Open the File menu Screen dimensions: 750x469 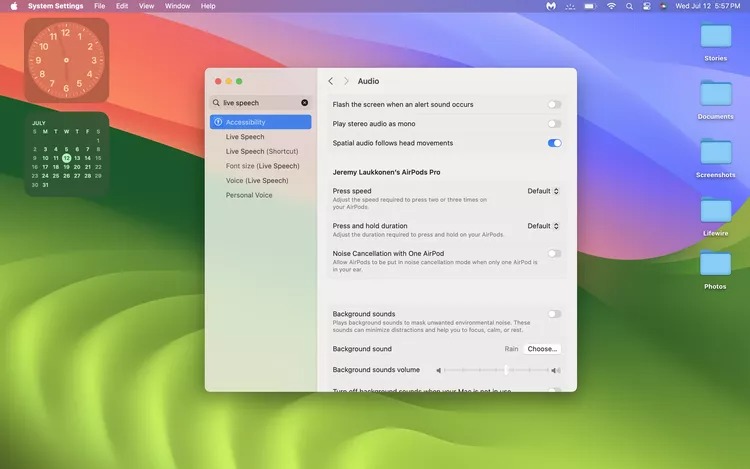tap(99, 6)
